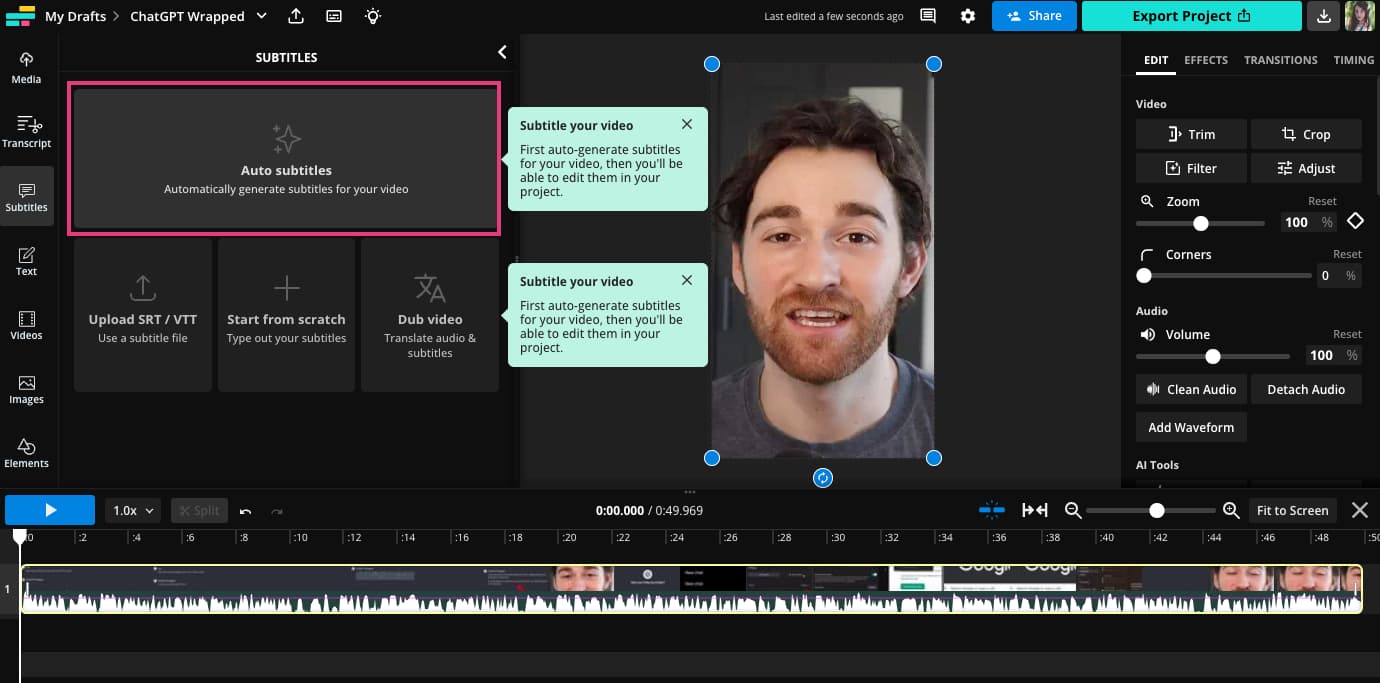Open the Elements sidebar panel
The width and height of the screenshot is (1380, 683).
26,452
